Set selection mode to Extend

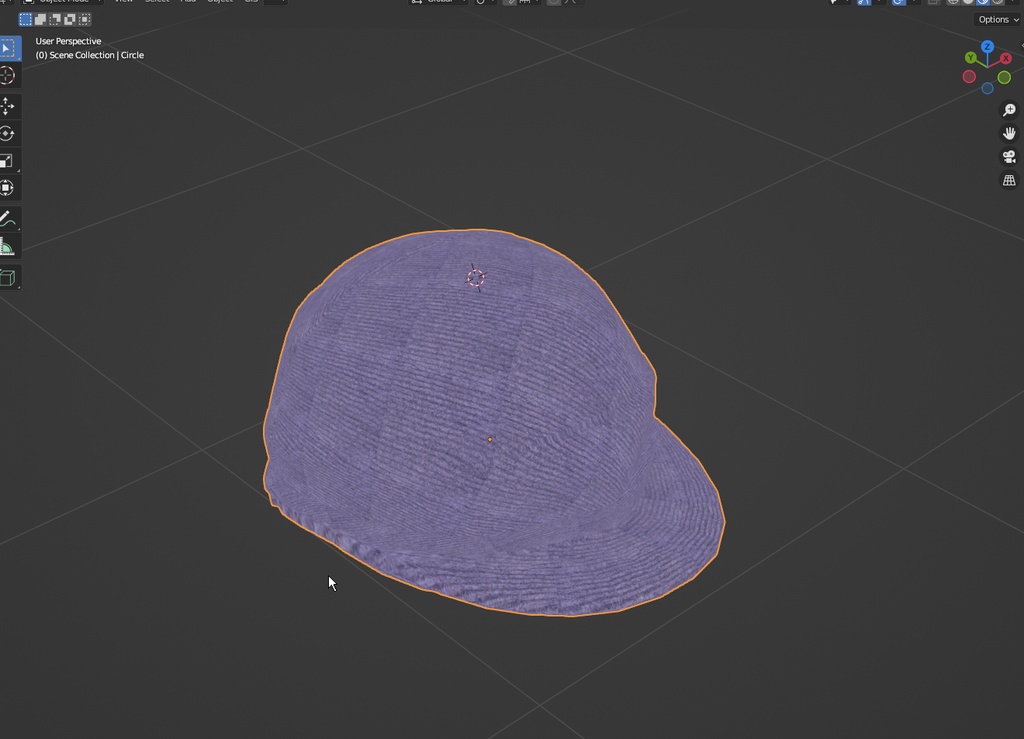pos(40,20)
